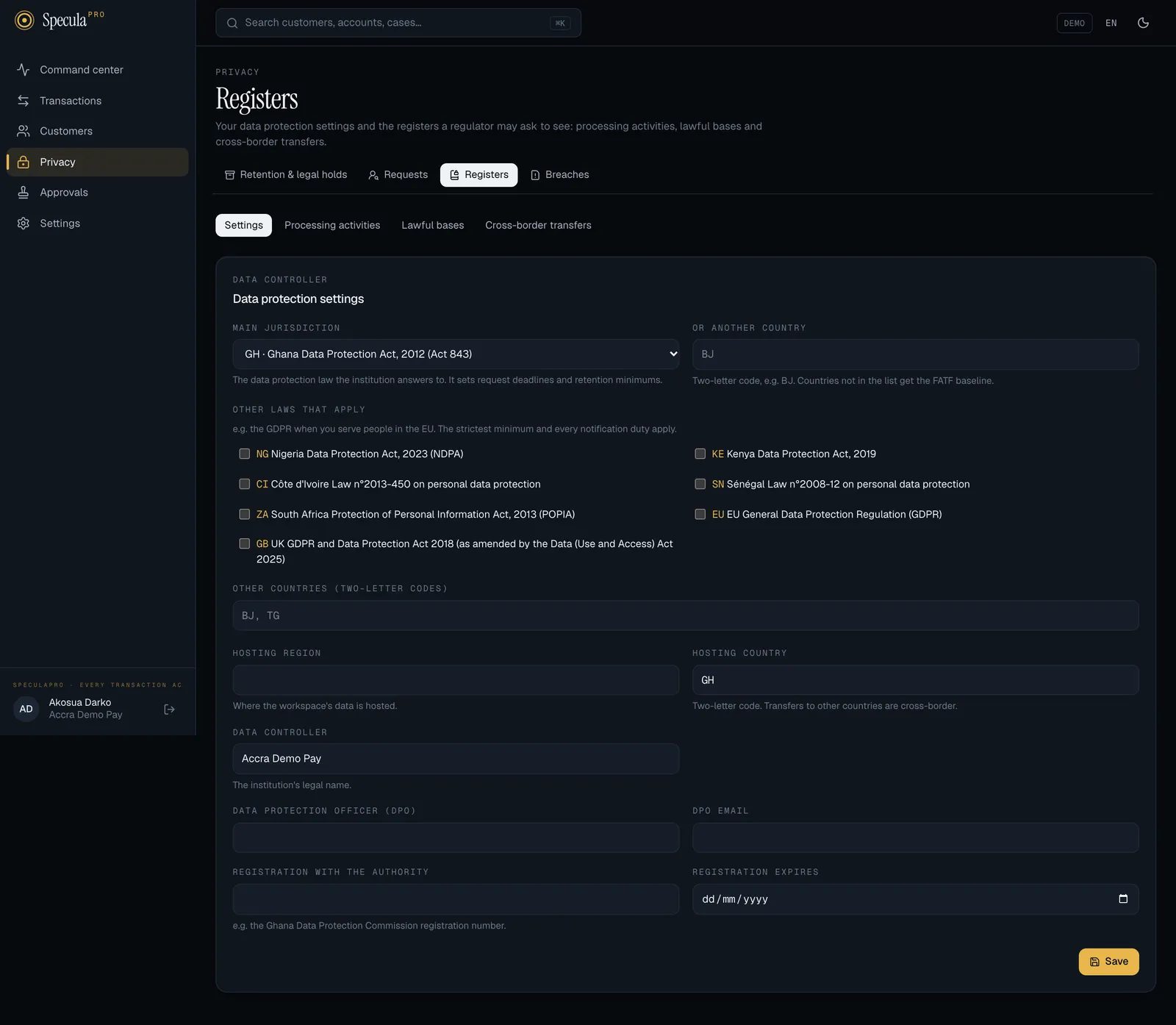Click the Privacy lock icon

click(24, 162)
